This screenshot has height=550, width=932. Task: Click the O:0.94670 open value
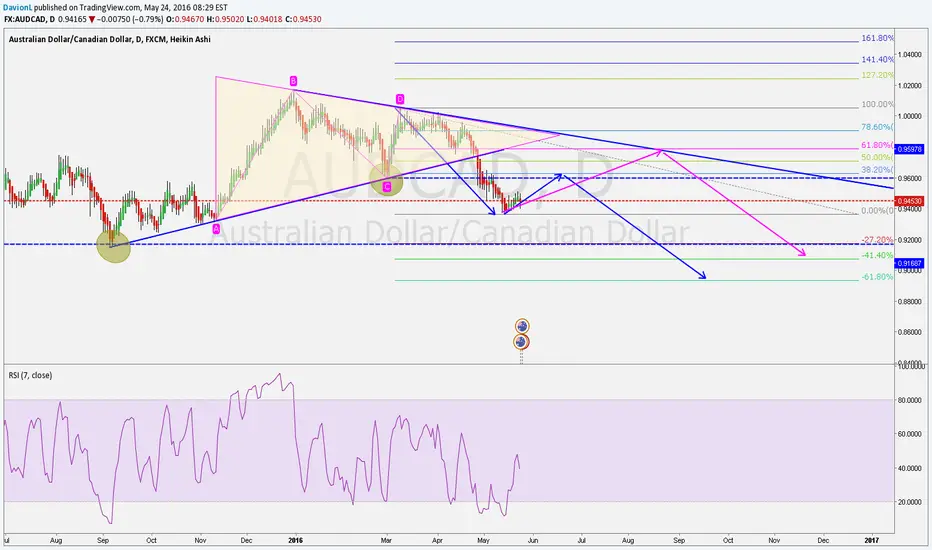tap(185, 19)
